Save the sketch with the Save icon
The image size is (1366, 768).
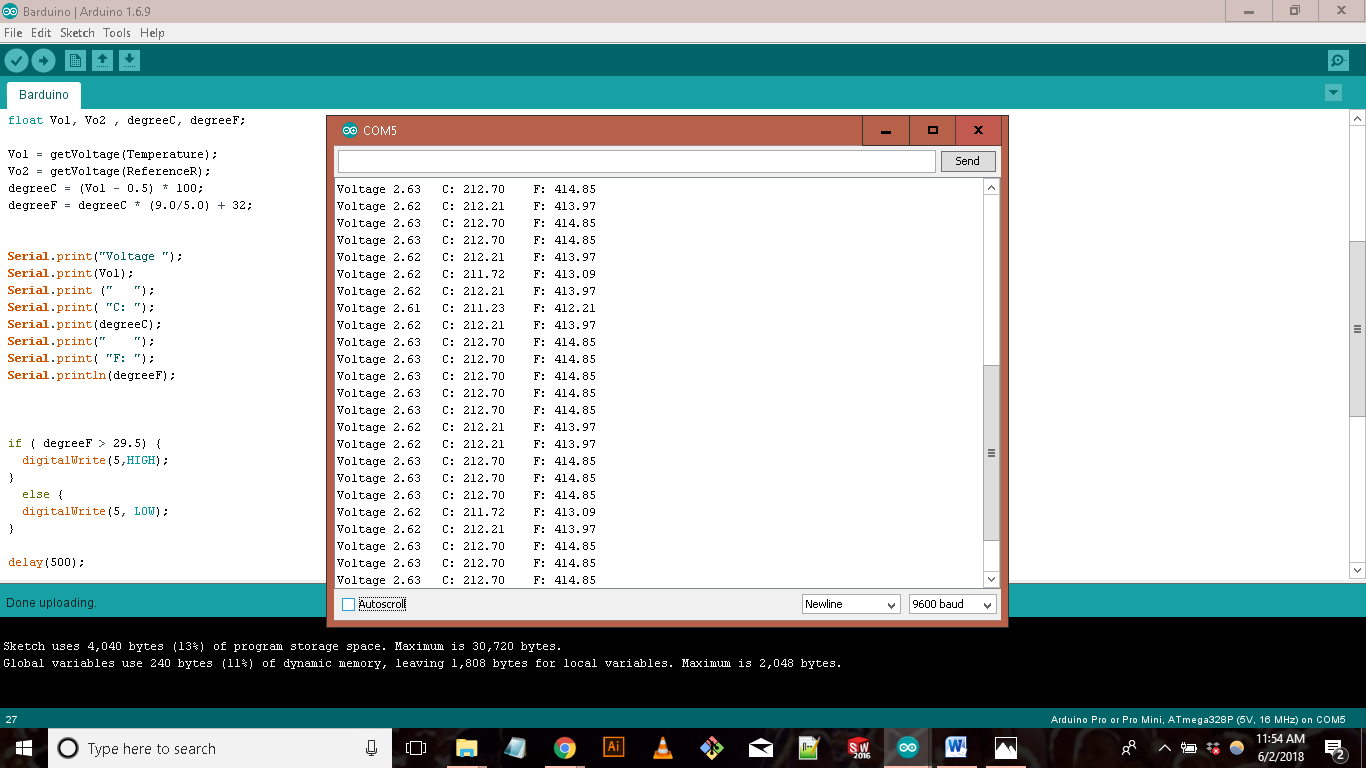(x=129, y=61)
